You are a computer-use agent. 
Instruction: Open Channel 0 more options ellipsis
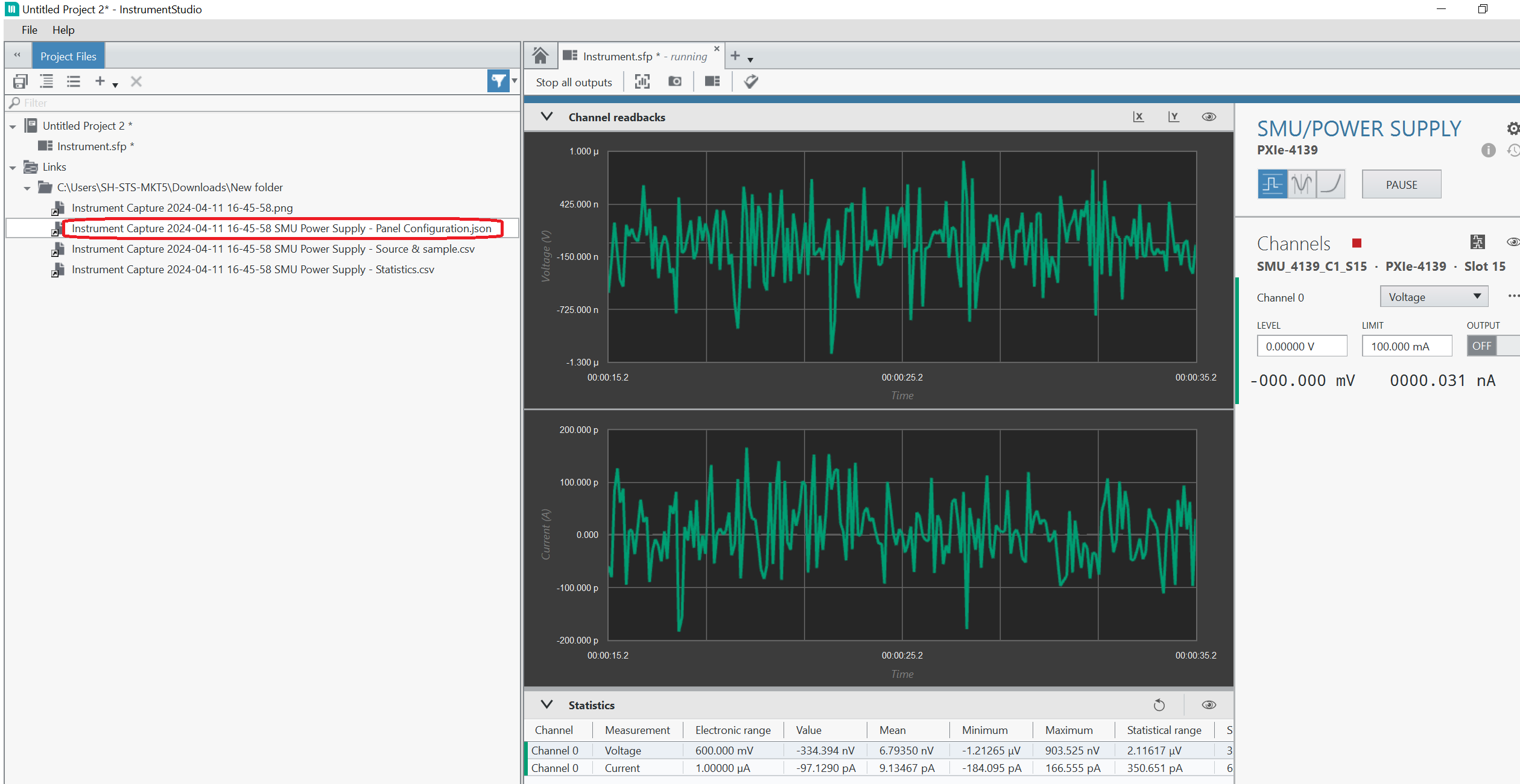[1513, 296]
